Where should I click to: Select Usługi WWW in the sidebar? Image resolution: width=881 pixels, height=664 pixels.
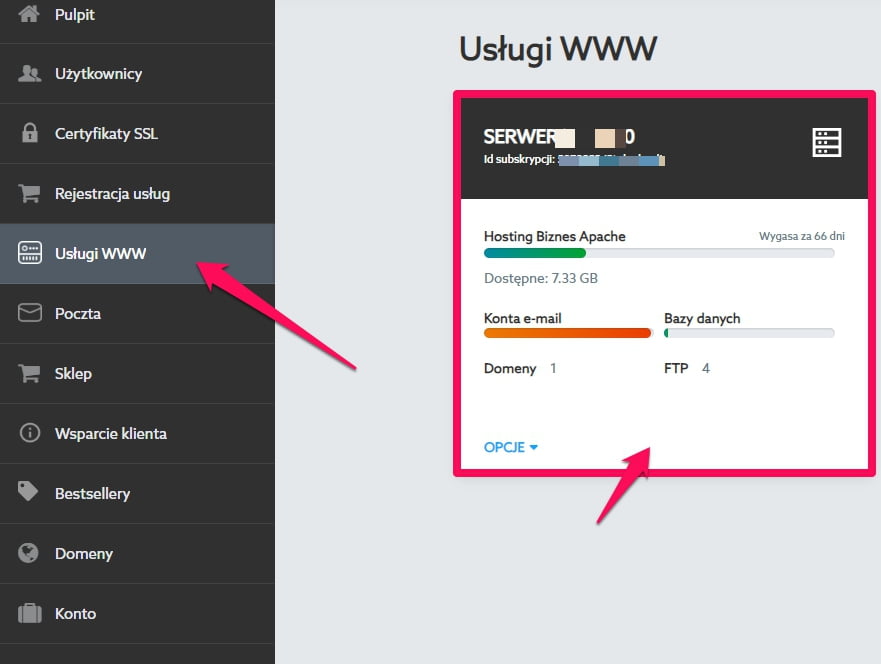(x=137, y=254)
